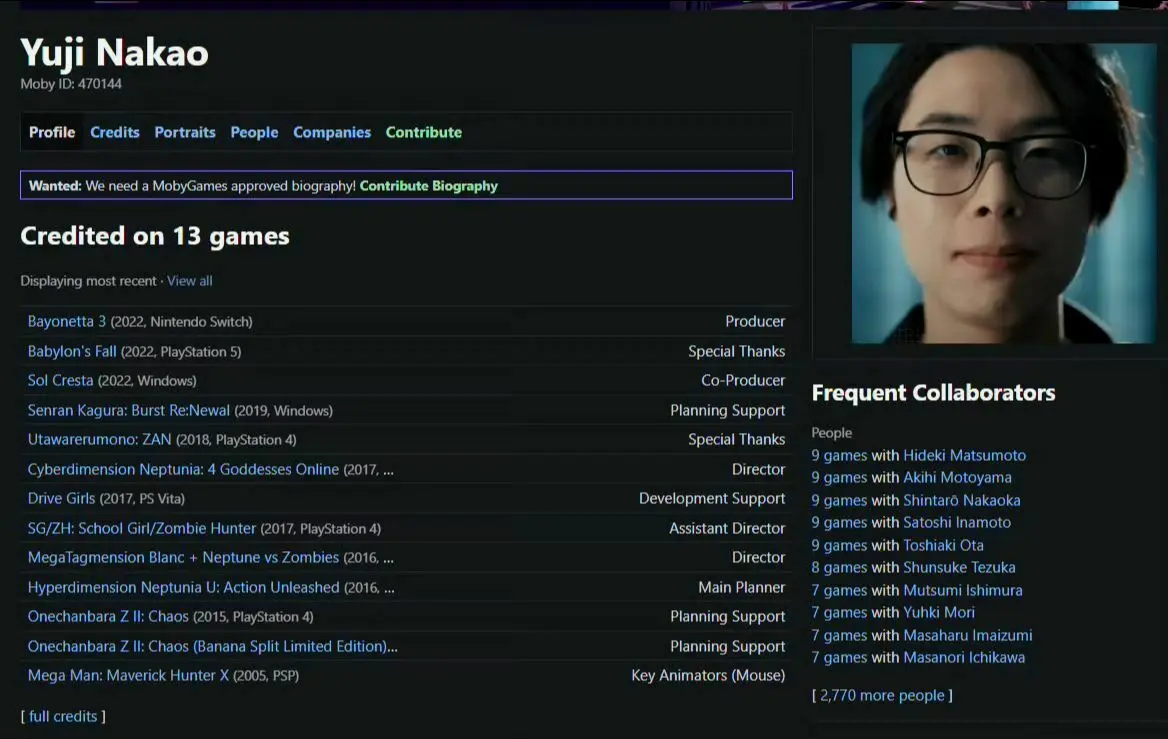
Task: Click View all credits link
Action: click(189, 281)
